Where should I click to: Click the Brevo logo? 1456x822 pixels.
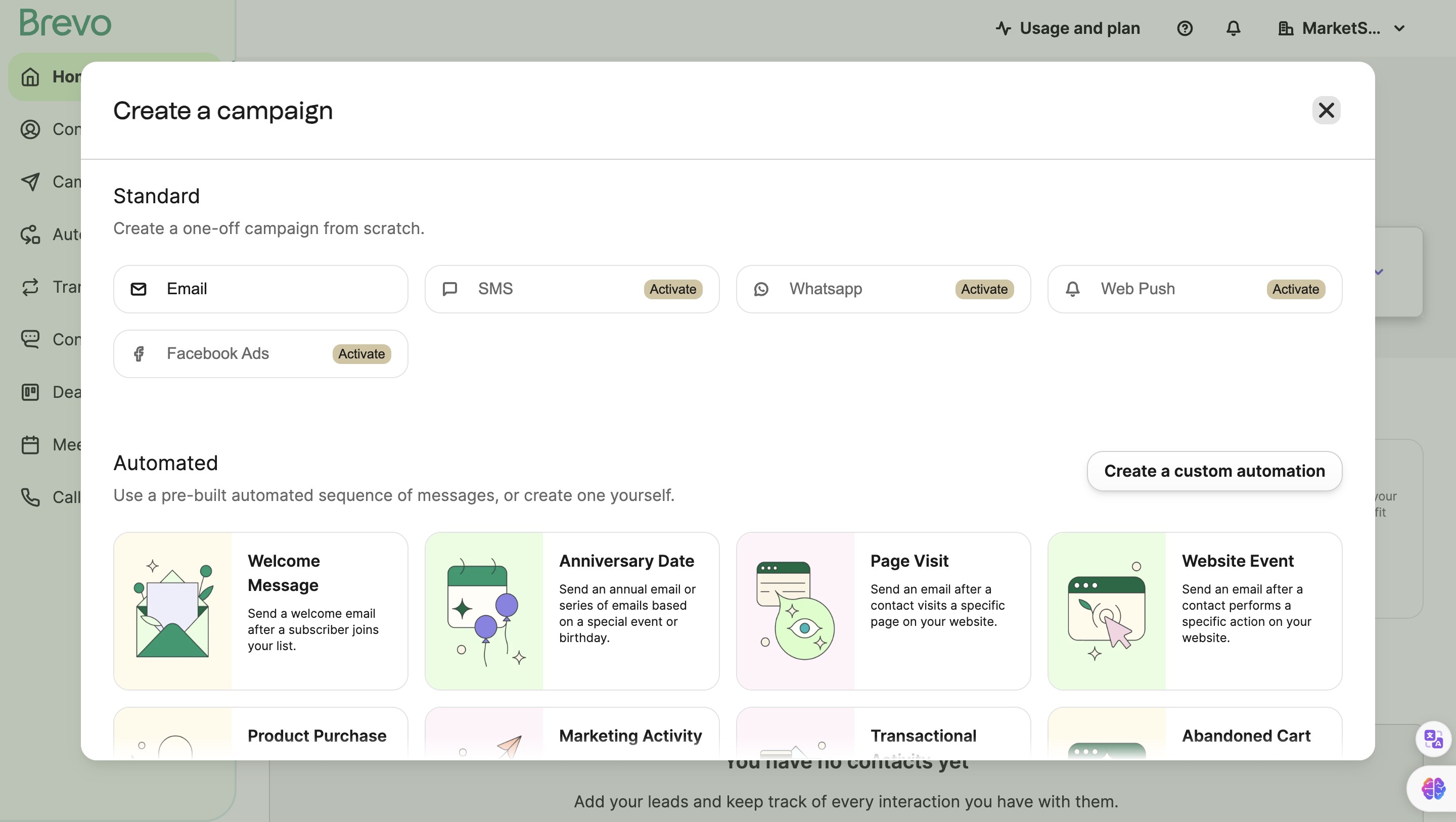pyautogui.click(x=66, y=23)
